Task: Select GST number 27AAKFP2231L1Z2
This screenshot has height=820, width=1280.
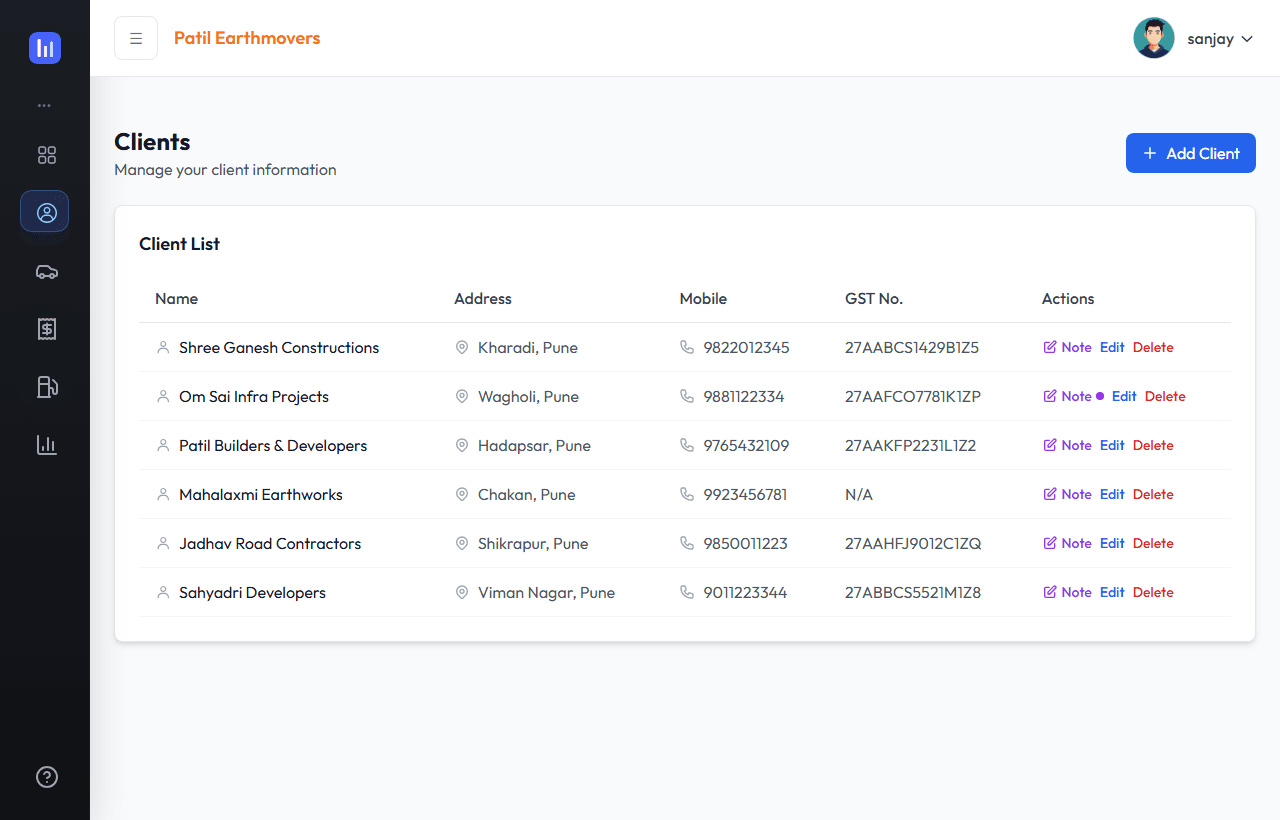Action: (911, 445)
